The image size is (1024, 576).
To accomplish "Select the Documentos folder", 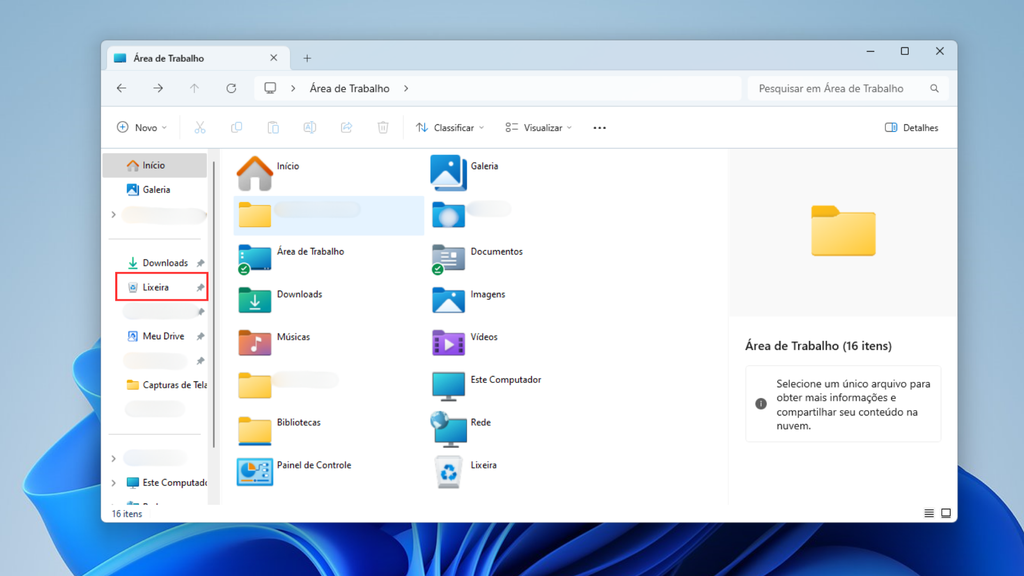I will [477, 258].
